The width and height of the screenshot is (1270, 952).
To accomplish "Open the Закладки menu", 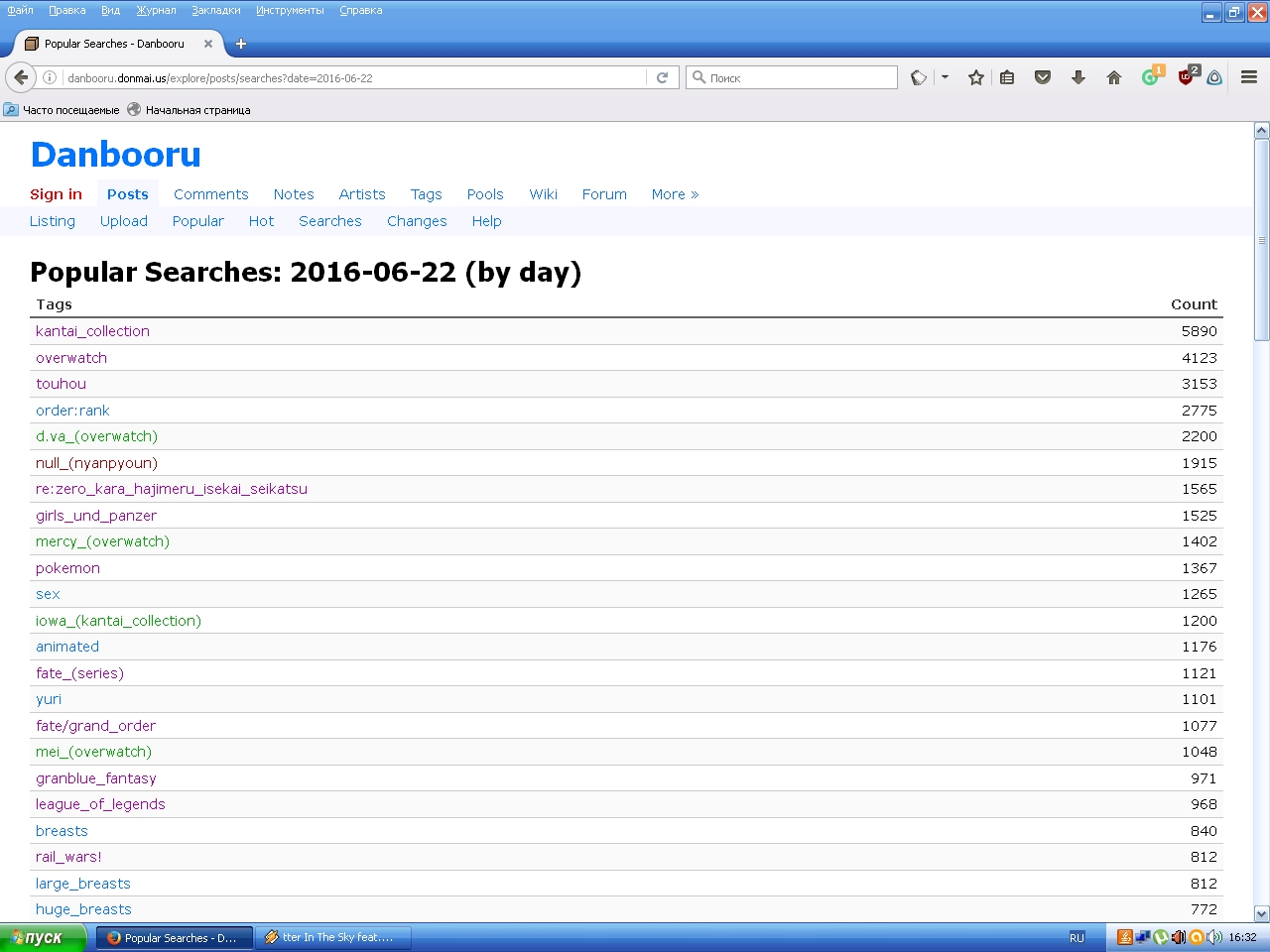I will (x=216, y=10).
